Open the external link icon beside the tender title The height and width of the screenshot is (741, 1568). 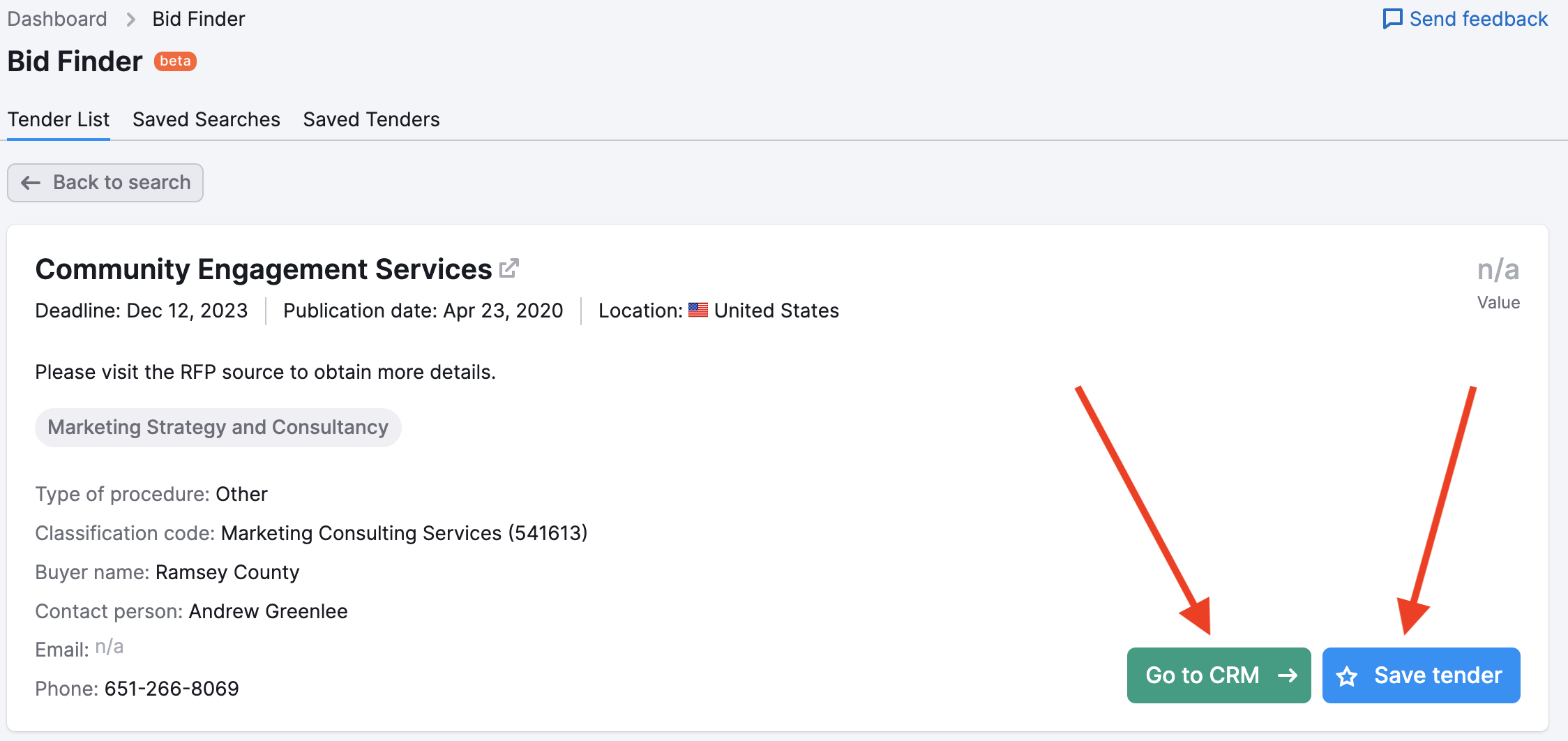tap(509, 269)
